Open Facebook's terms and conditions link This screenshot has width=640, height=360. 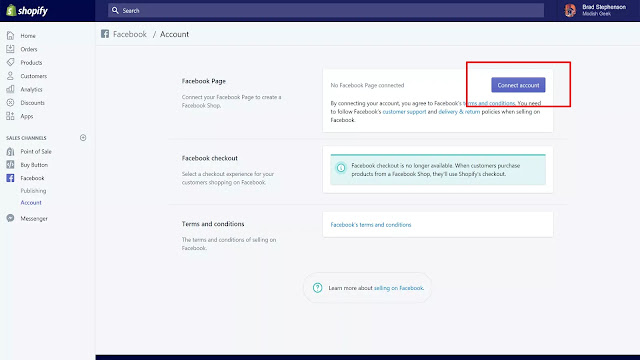tap(371, 225)
